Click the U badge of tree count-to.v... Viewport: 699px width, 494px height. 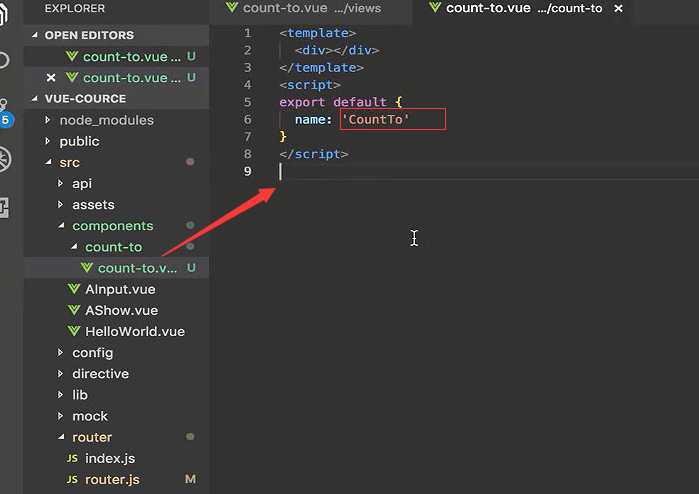(191, 268)
